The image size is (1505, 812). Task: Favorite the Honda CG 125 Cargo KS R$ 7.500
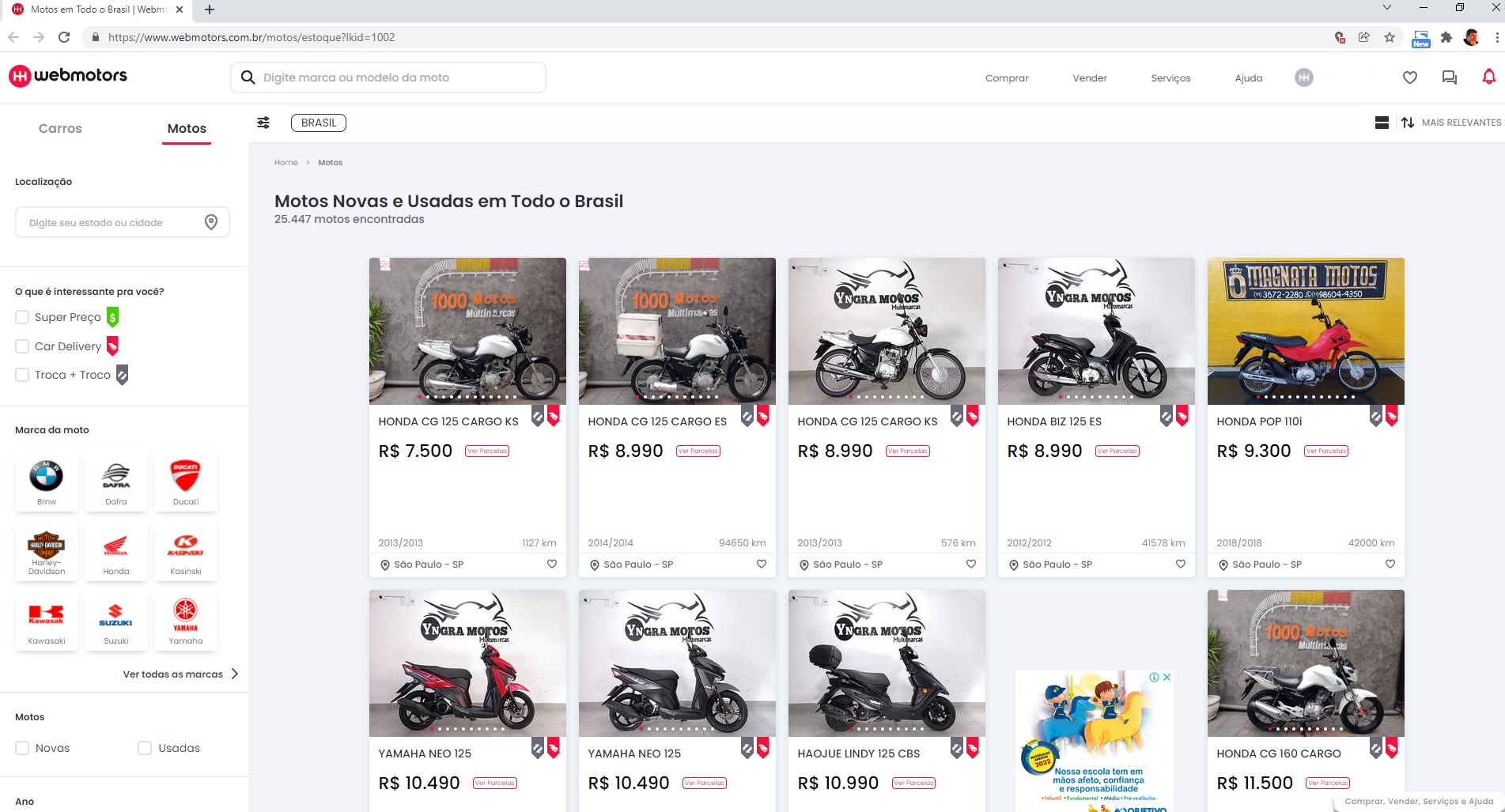[x=552, y=564]
